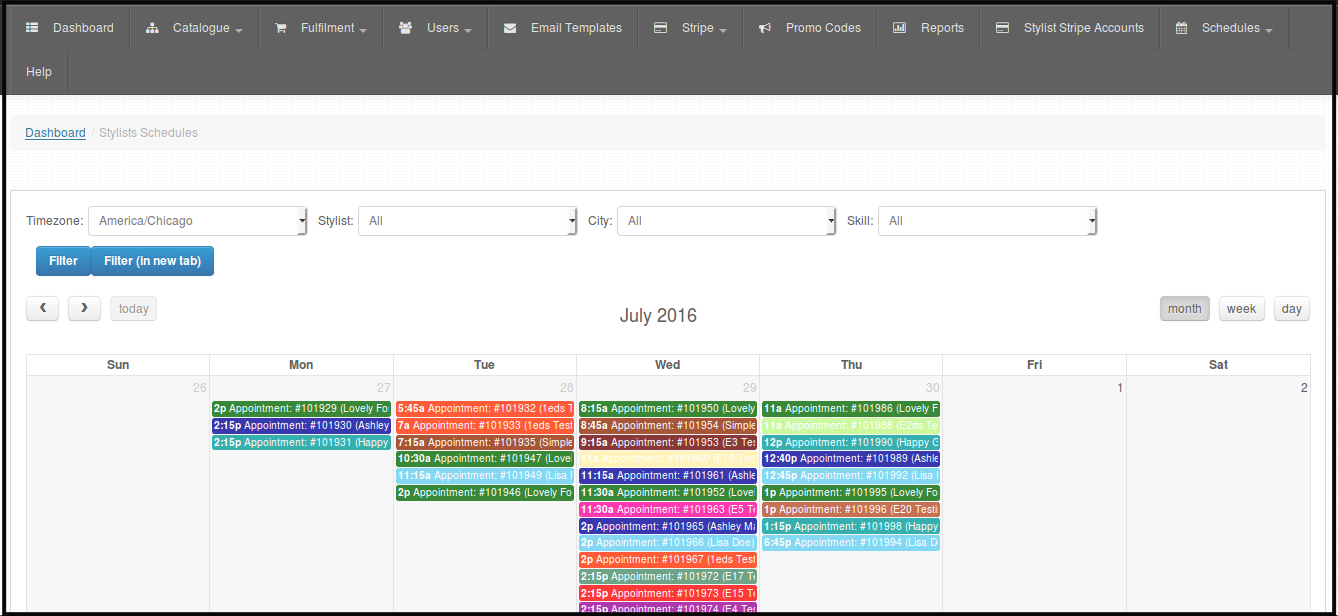Open 11:30a Appointment #101963 (E5)

click(668, 510)
